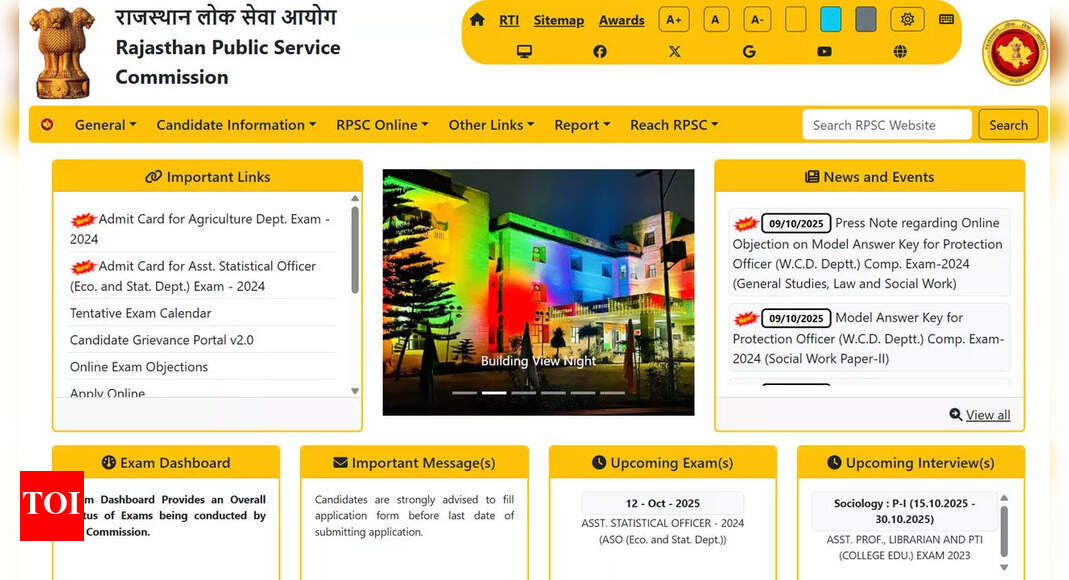Click the Search RPSC Website input field
Image resolution: width=1069 pixels, height=580 pixels.
pos(886,124)
